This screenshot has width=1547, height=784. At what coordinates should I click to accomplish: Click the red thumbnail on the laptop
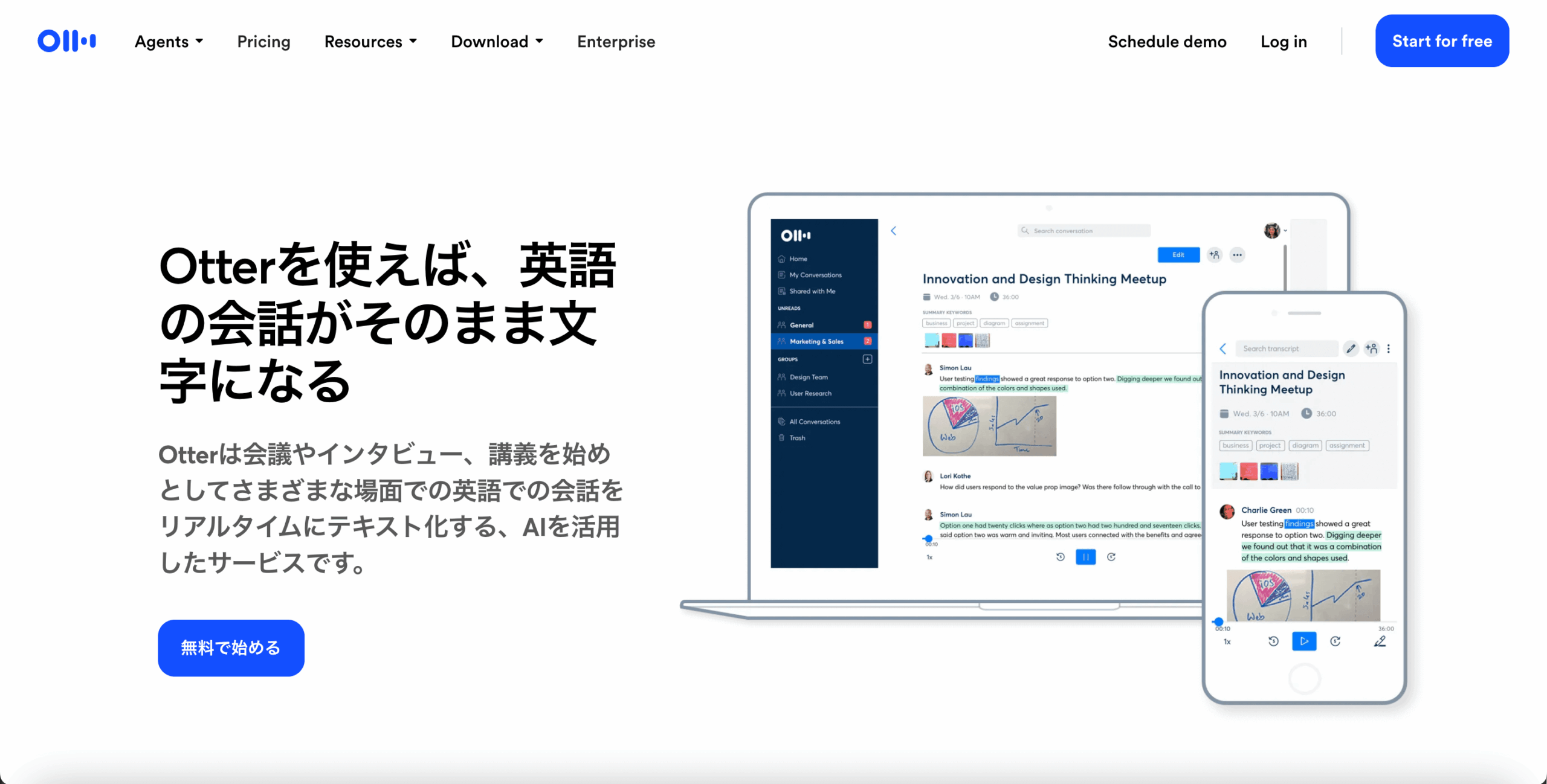949,340
